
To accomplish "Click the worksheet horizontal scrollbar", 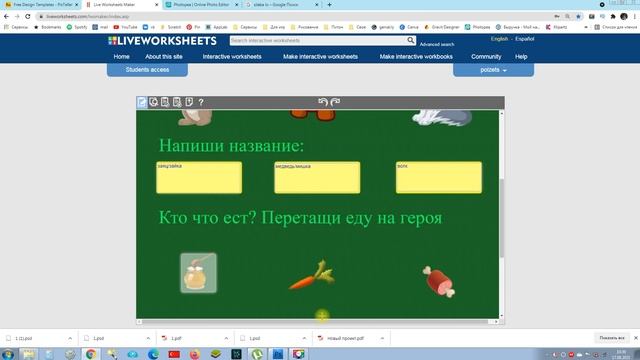I will pyautogui.click(x=314, y=322).
